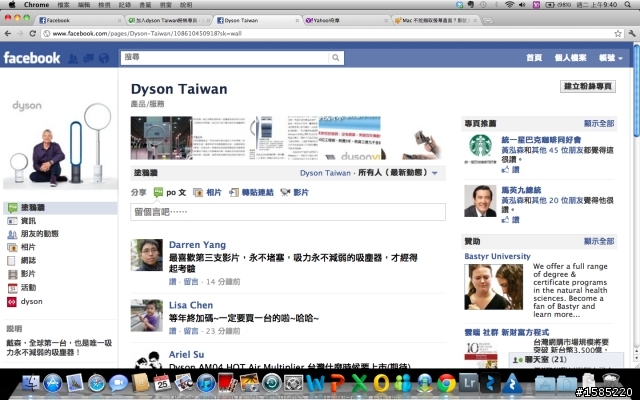The width and height of the screenshot is (640, 400).
Task: Open iTunes from the Dock
Action: point(206,384)
